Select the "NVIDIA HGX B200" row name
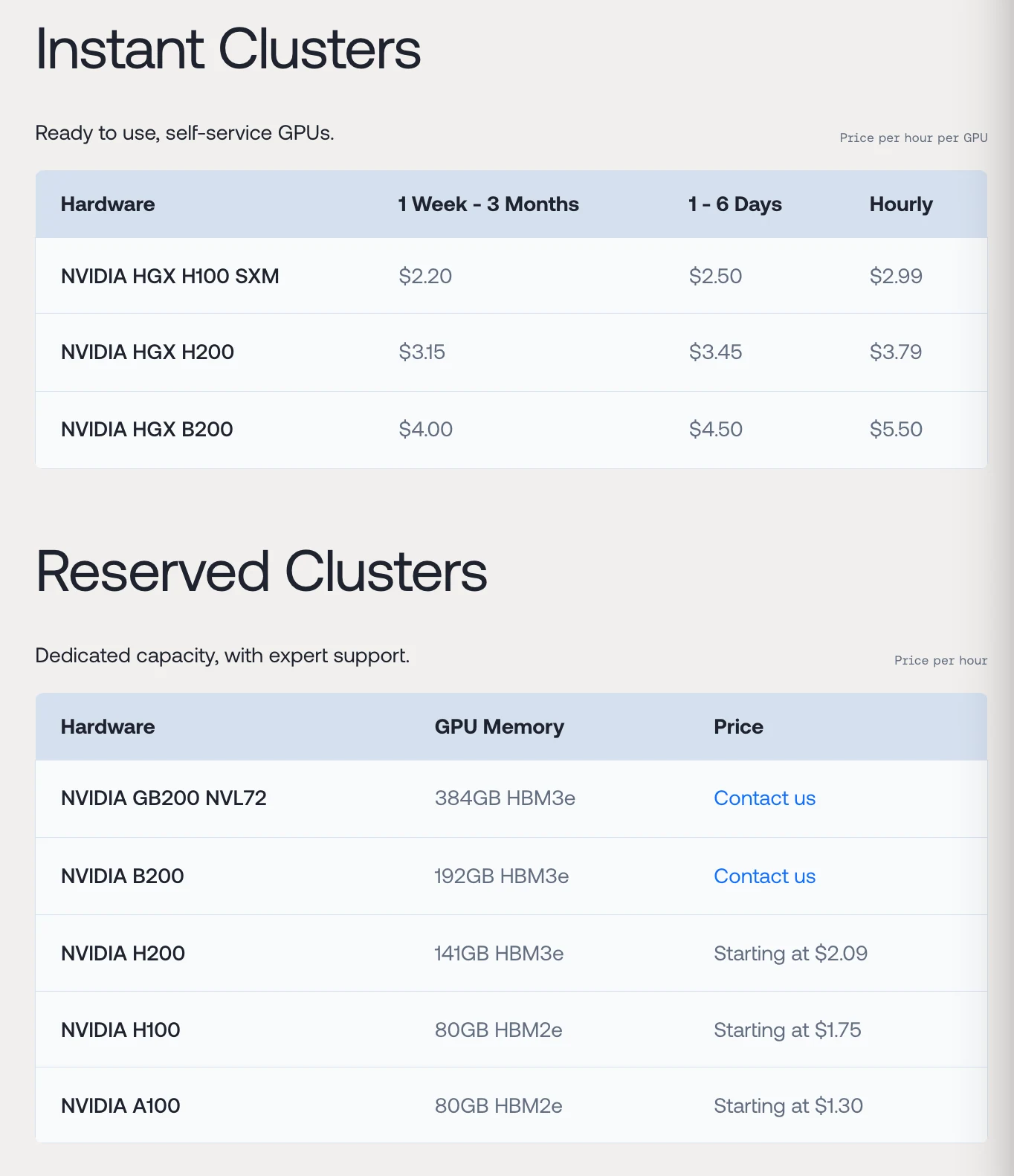 tap(146, 429)
